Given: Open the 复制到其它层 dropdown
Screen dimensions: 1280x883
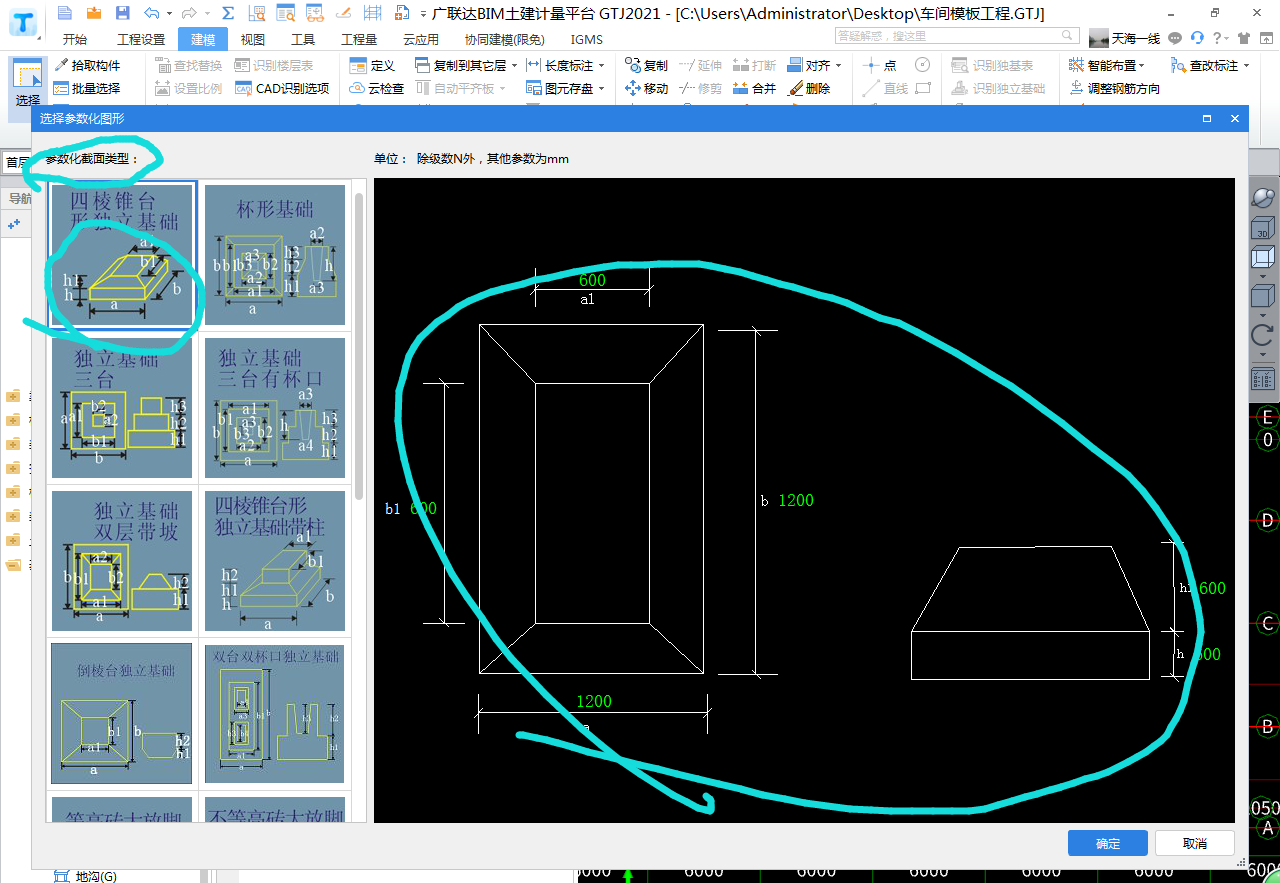Looking at the screenshot, I should [x=514, y=65].
